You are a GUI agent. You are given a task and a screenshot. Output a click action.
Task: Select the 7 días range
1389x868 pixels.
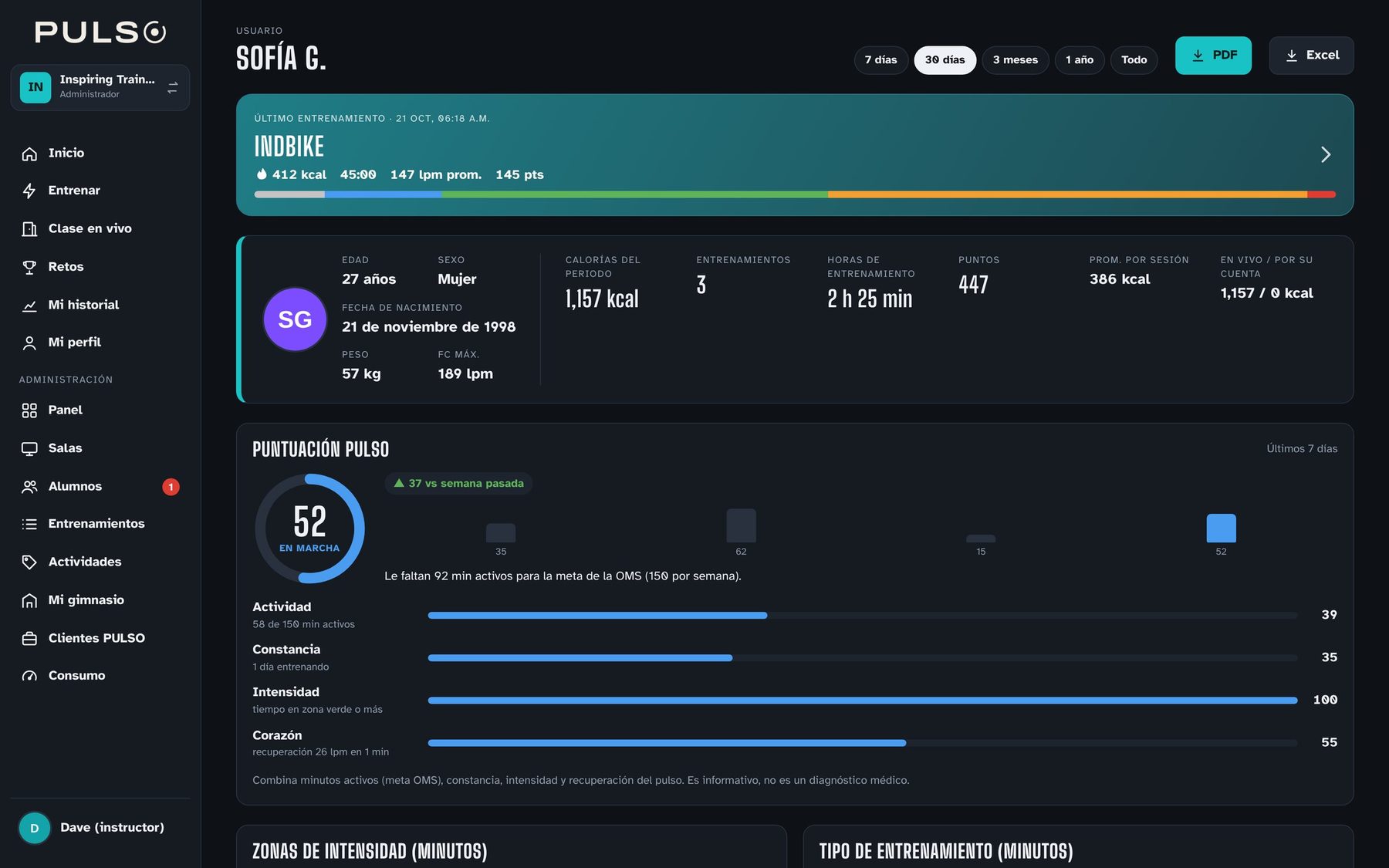(x=880, y=60)
